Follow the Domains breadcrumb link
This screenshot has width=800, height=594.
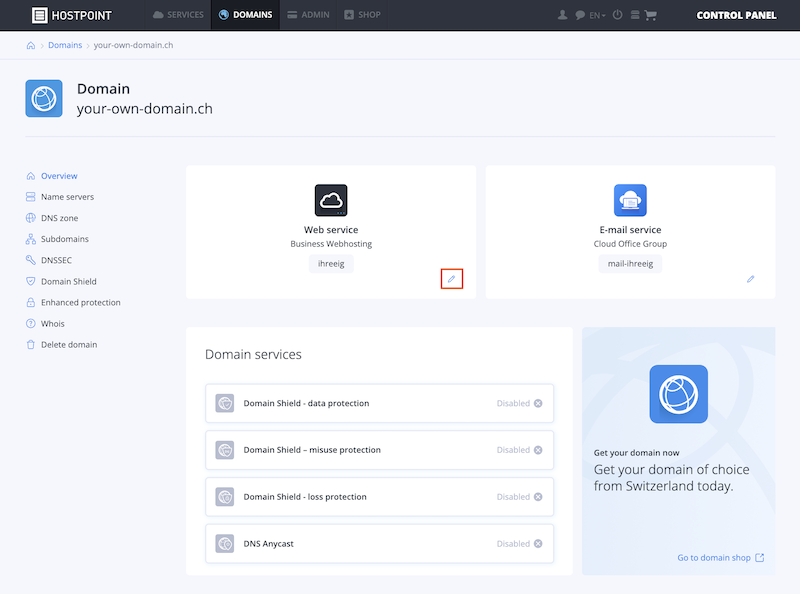coord(65,45)
